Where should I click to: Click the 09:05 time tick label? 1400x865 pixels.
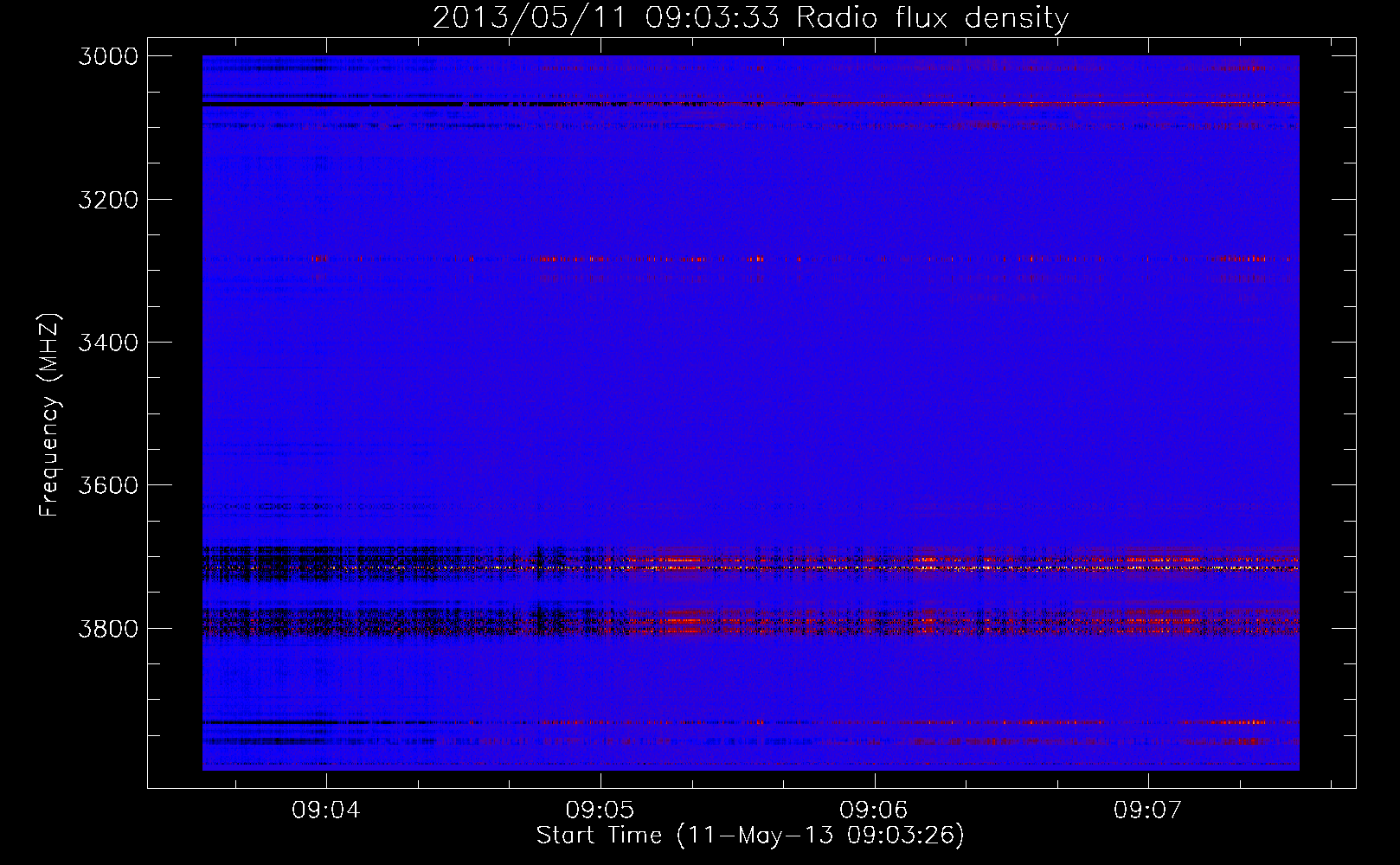600,810
